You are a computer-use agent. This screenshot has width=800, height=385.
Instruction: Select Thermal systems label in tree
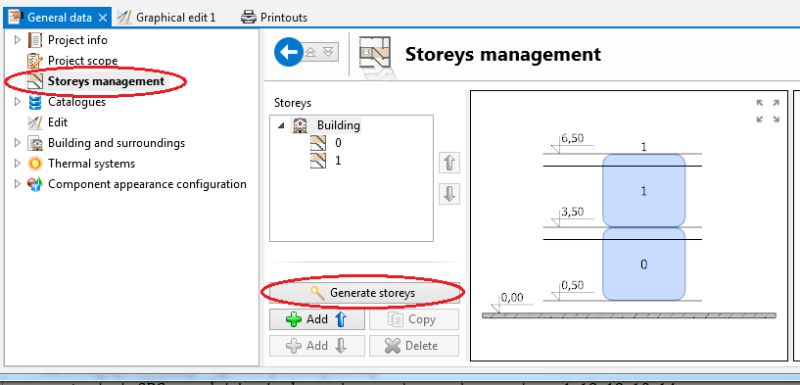click(x=91, y=164)
